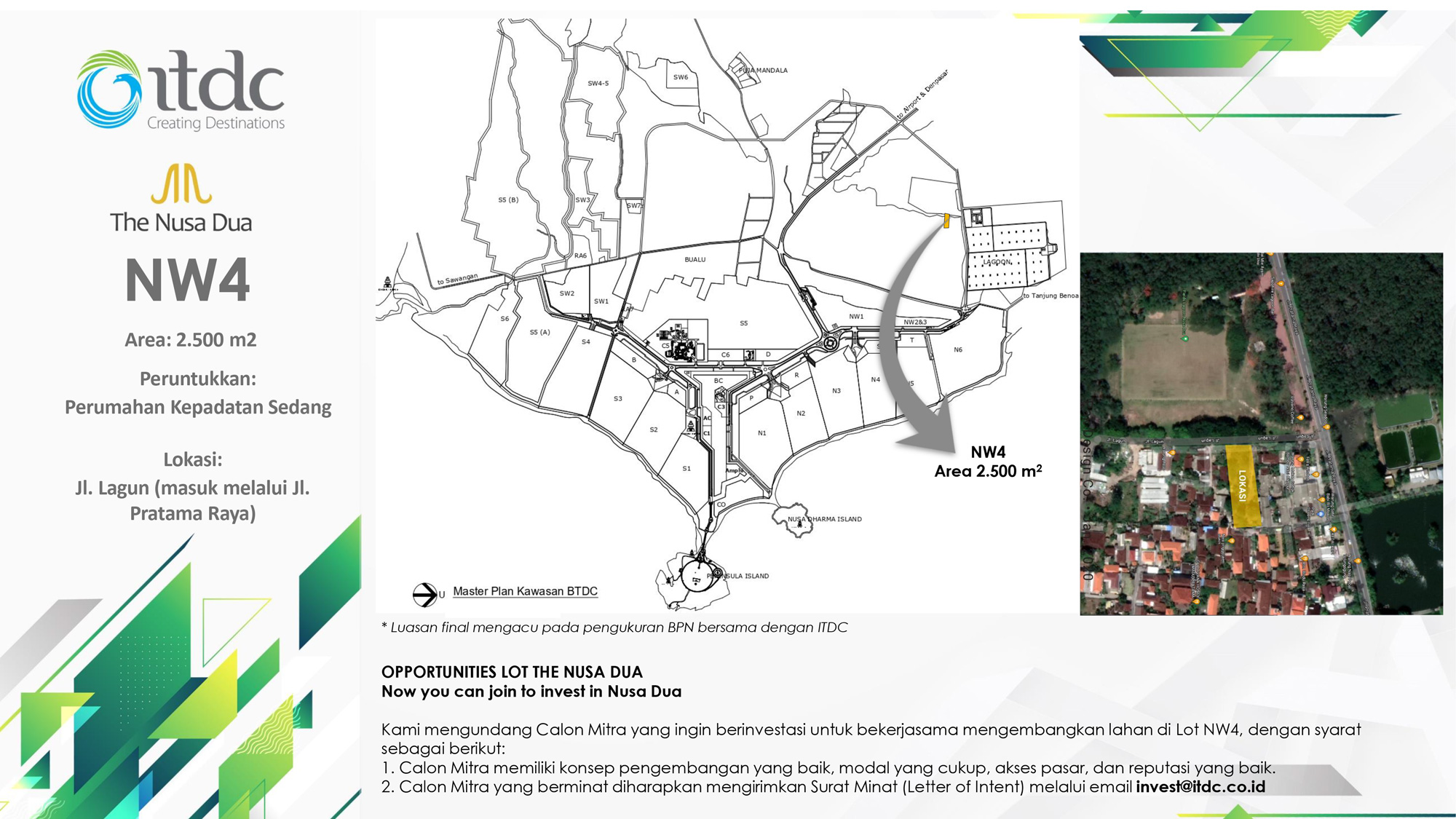Click the LAGOON area on the map
The image size is (1456, 819).
[x=998, y=262]
